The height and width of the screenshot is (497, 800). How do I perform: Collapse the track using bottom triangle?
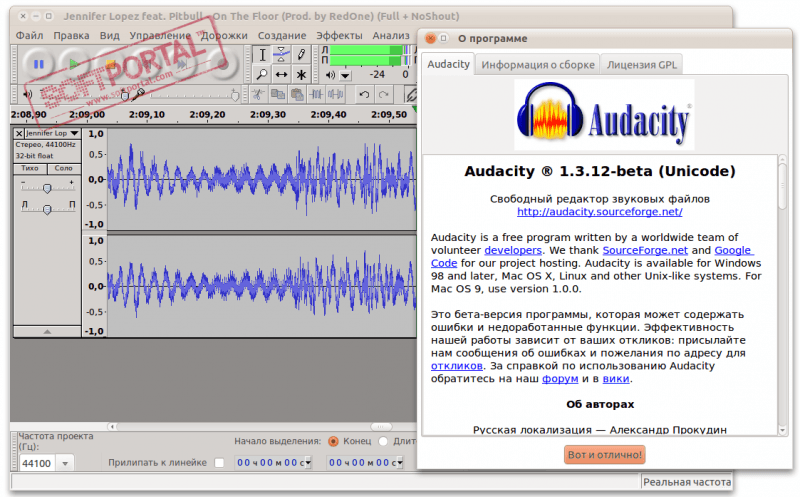47,332
